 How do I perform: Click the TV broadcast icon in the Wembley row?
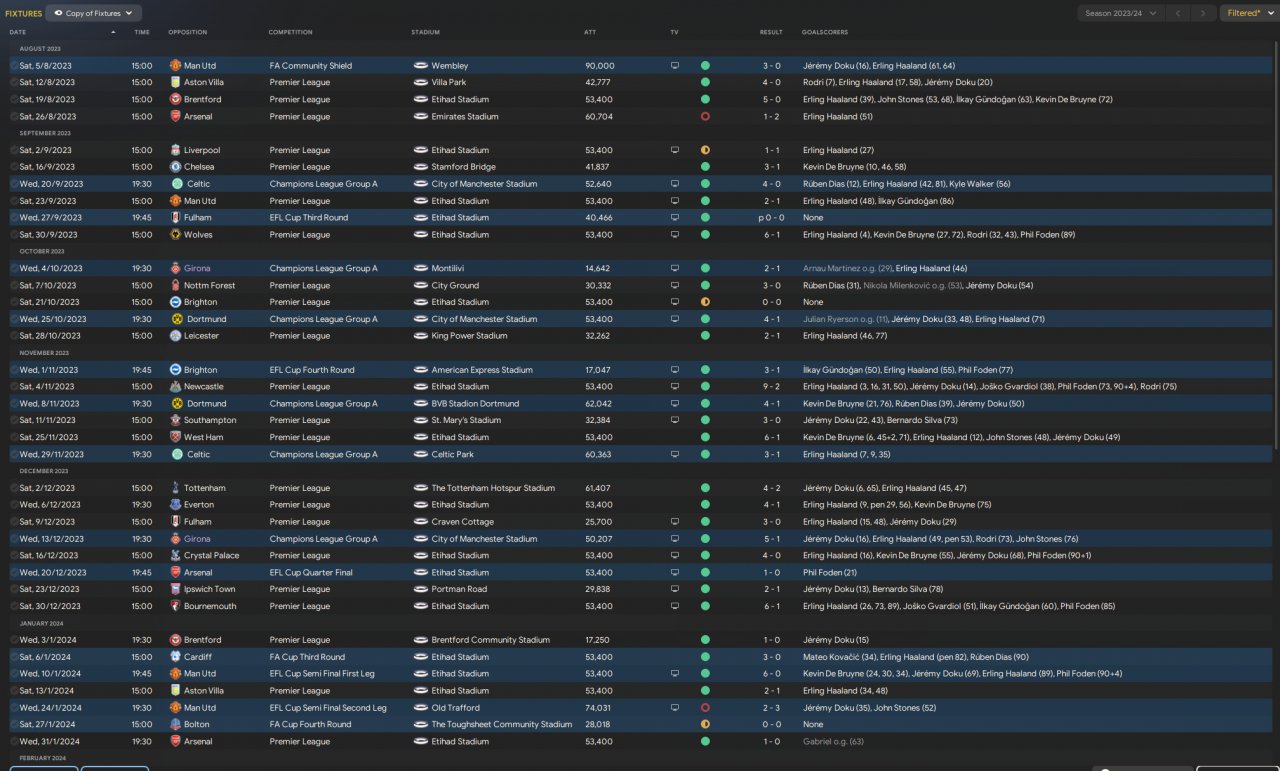coord(675,66)
